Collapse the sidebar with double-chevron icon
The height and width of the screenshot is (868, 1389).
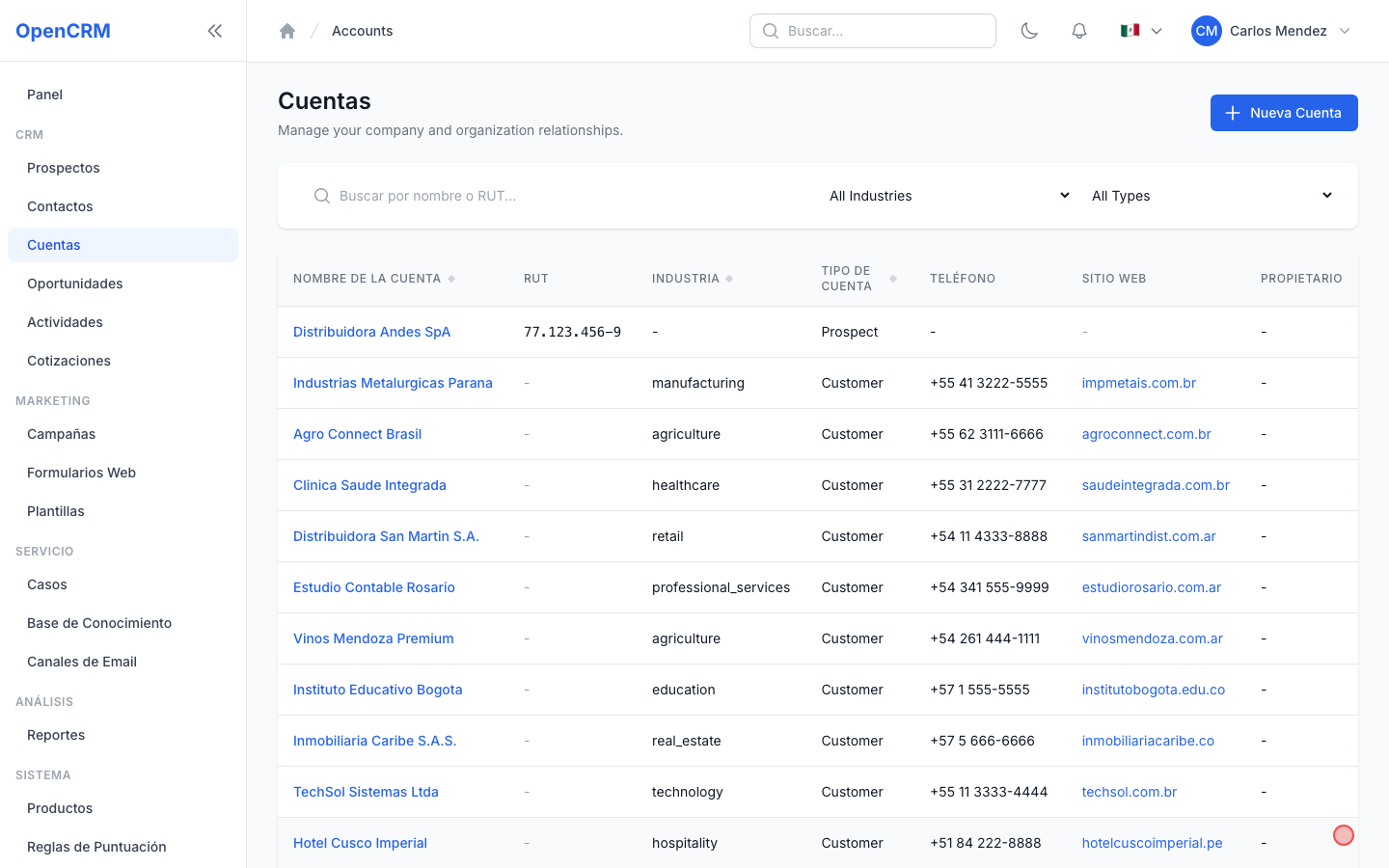(x=215, y=31)
